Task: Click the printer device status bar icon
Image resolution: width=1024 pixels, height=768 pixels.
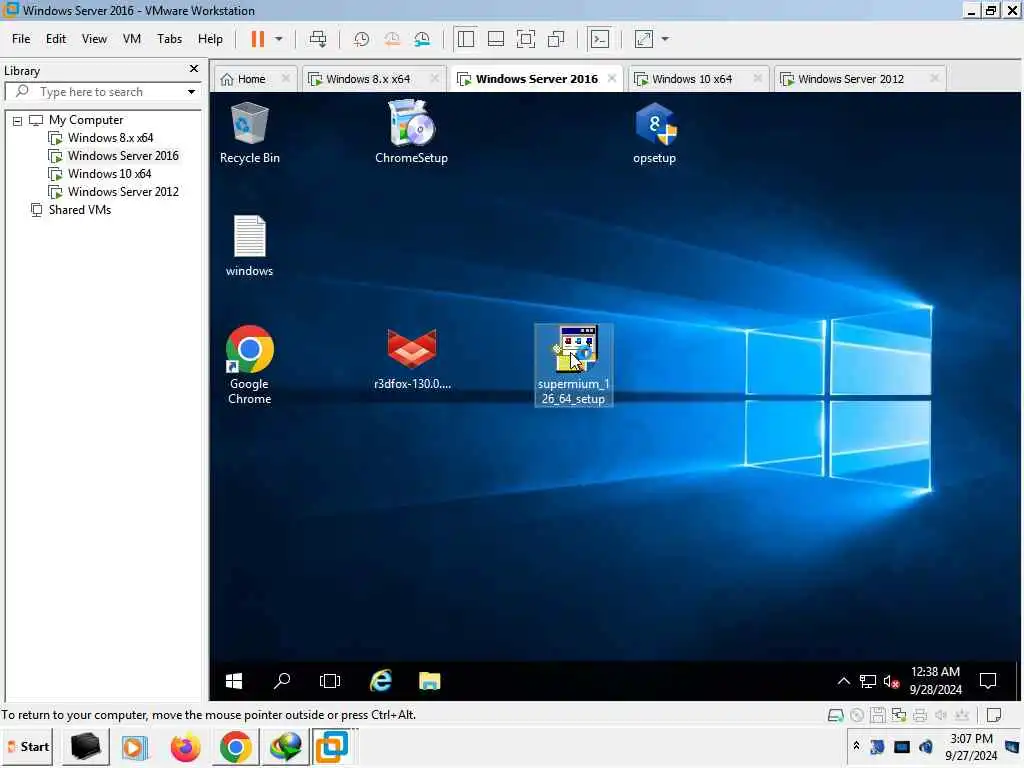Action: pyautogui.click(x=920, y=715)
